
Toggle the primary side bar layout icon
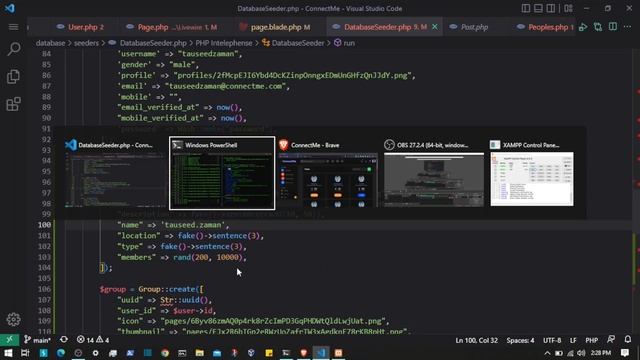point(526,8)
